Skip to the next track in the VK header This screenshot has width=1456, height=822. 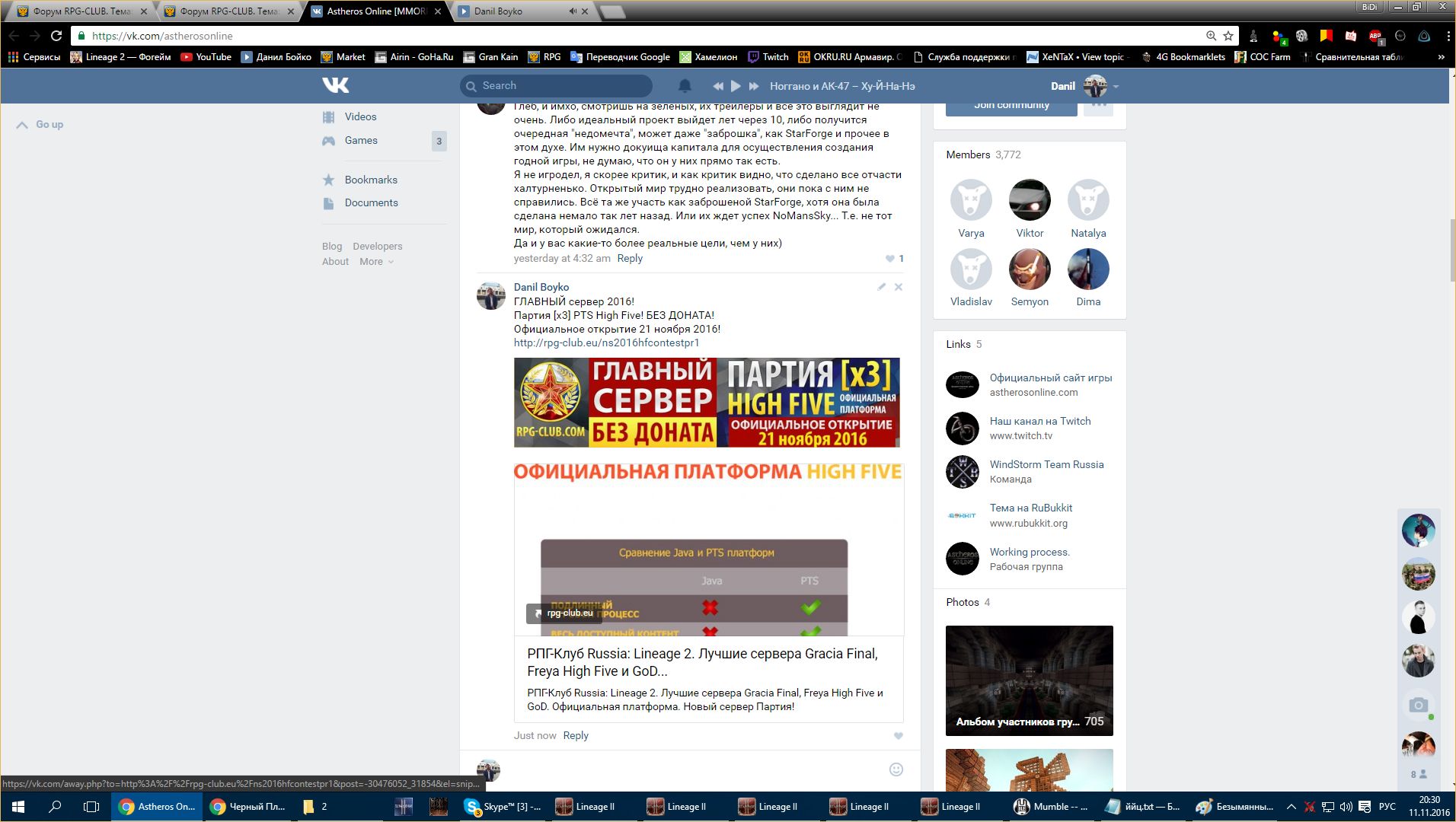pyautogui.click(x=754, y=86)
